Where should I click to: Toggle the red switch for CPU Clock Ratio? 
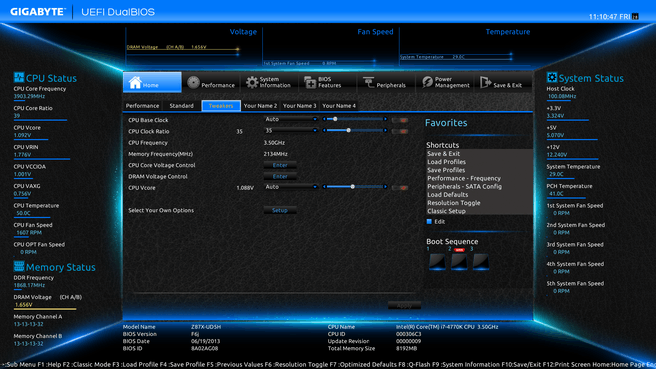click(400, 131)
